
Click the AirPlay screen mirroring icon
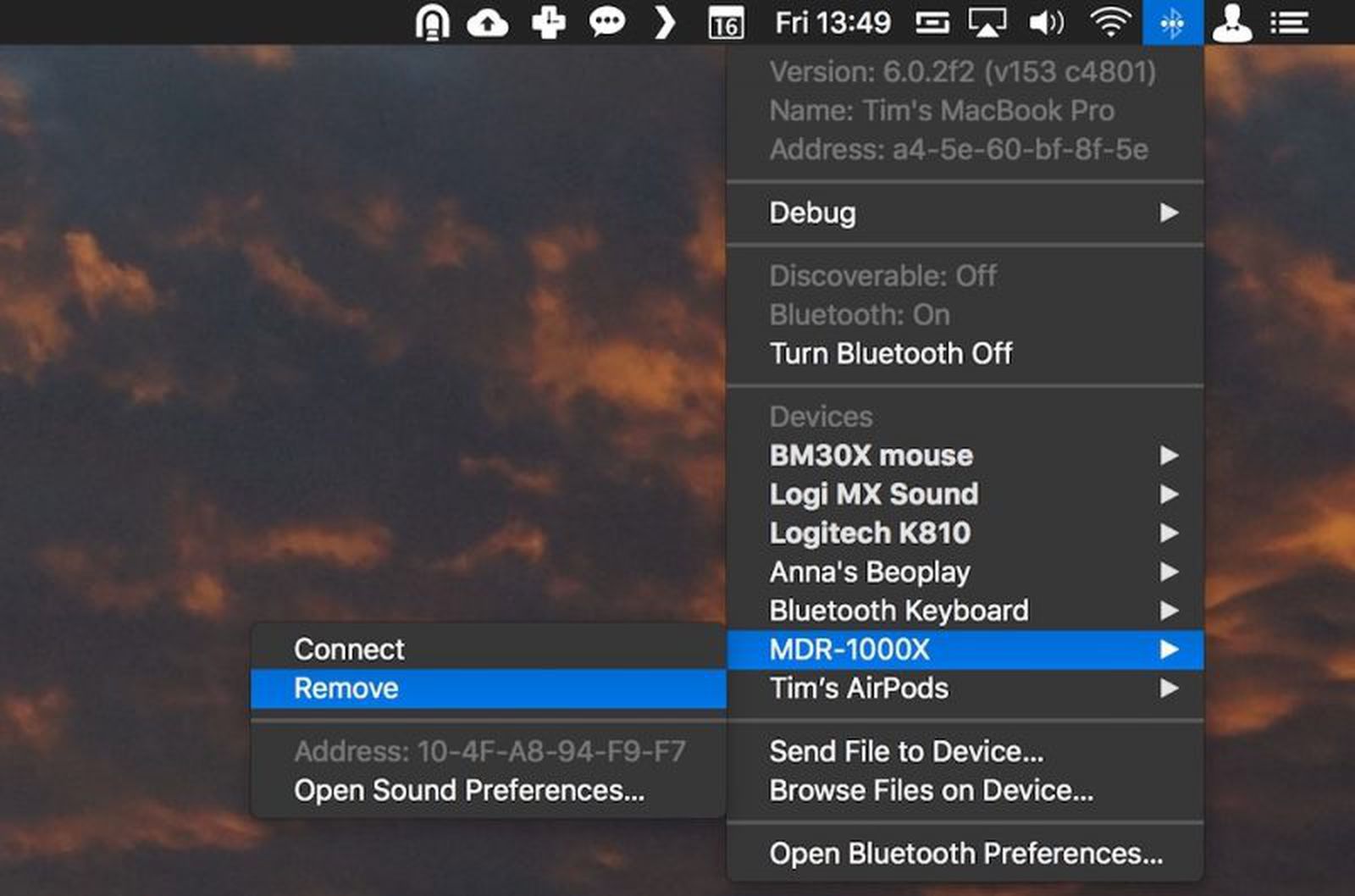(987, 22)
